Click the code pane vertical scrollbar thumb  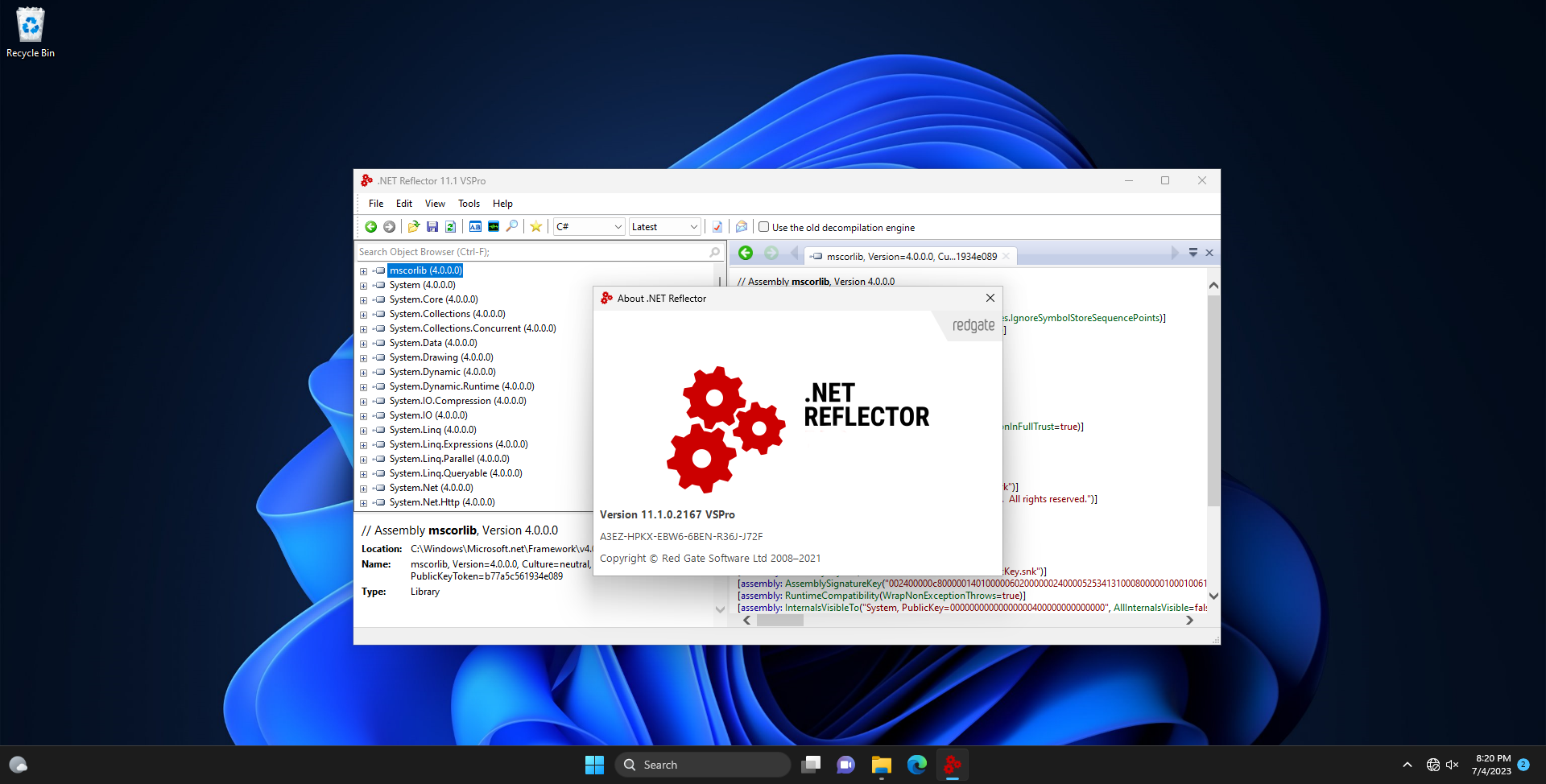point(1213,401)
